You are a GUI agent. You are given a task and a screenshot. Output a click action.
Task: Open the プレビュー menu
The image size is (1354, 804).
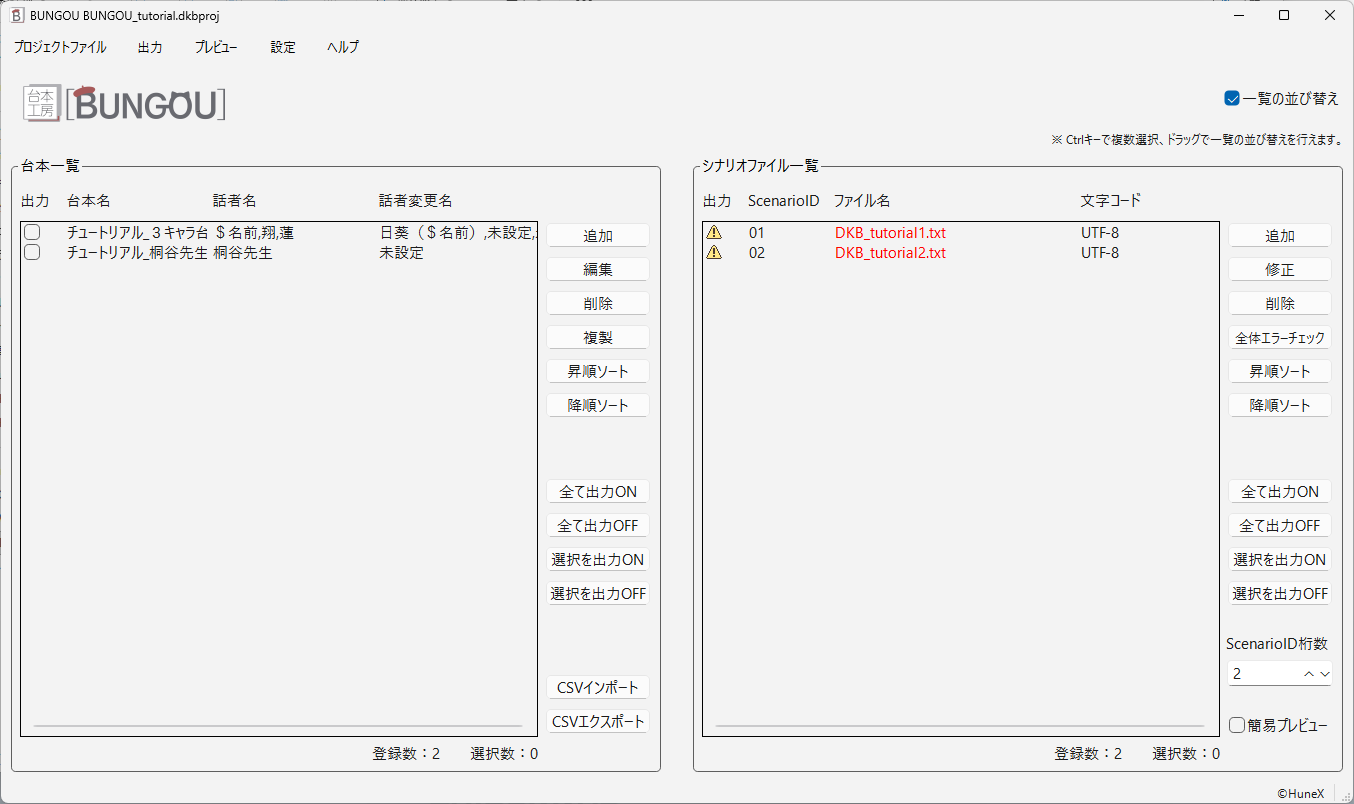pos(215,46)
